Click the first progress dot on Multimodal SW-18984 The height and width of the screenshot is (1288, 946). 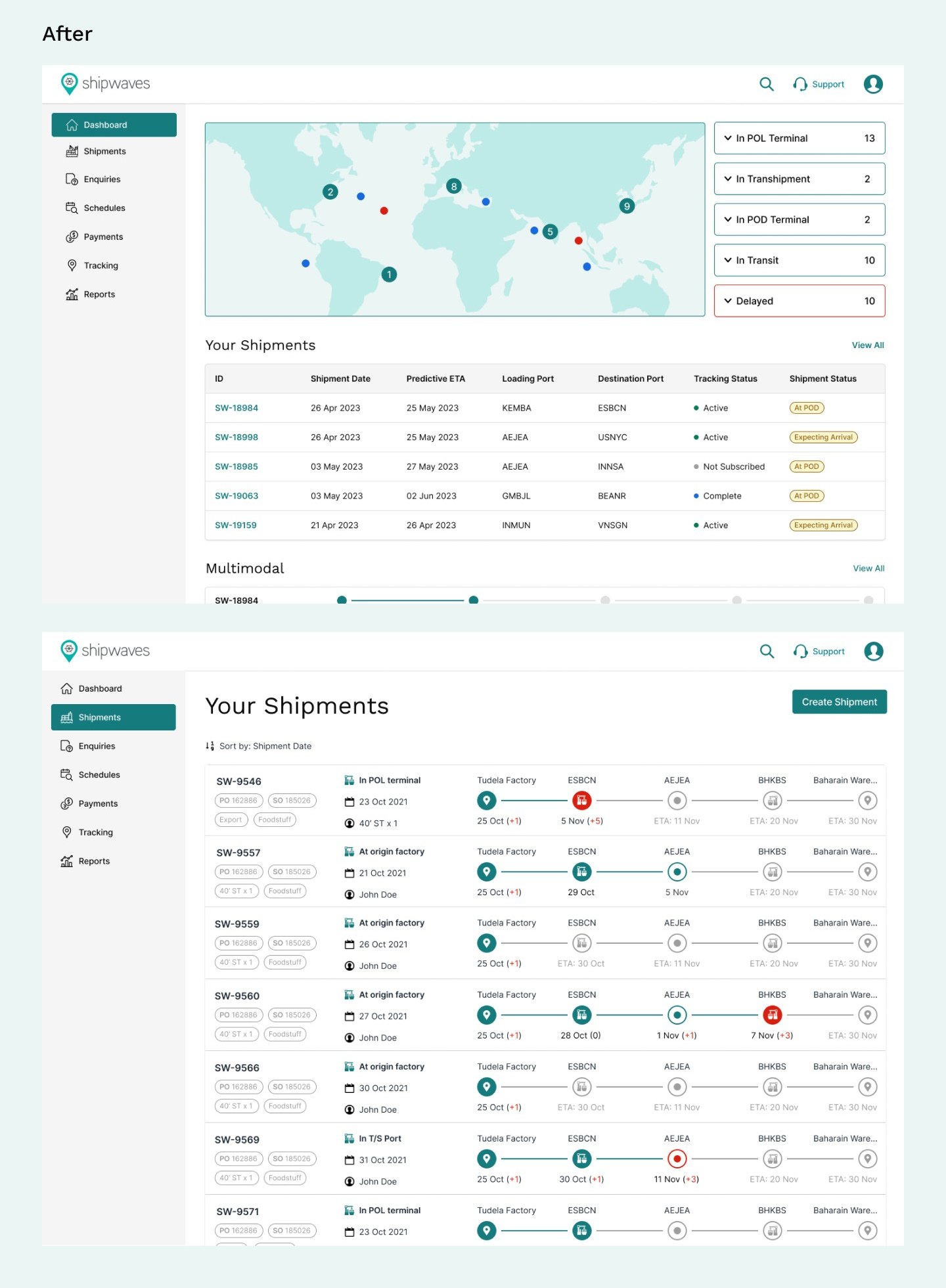coord(342,600)
